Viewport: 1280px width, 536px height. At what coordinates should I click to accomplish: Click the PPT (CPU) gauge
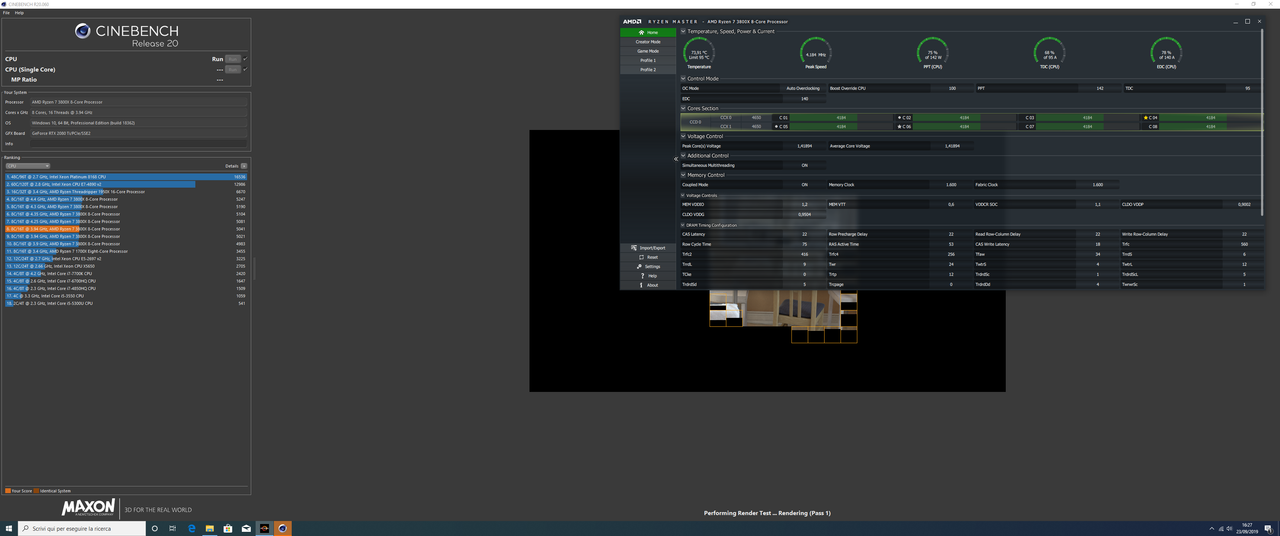933,52
